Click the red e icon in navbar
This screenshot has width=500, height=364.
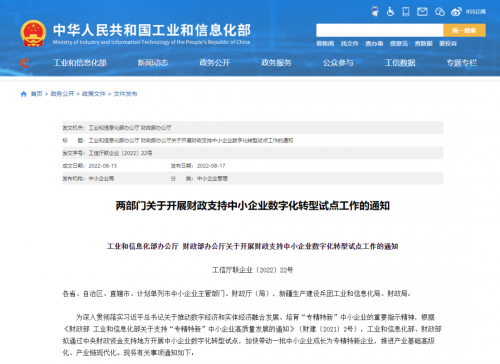[x=25, y=63]
